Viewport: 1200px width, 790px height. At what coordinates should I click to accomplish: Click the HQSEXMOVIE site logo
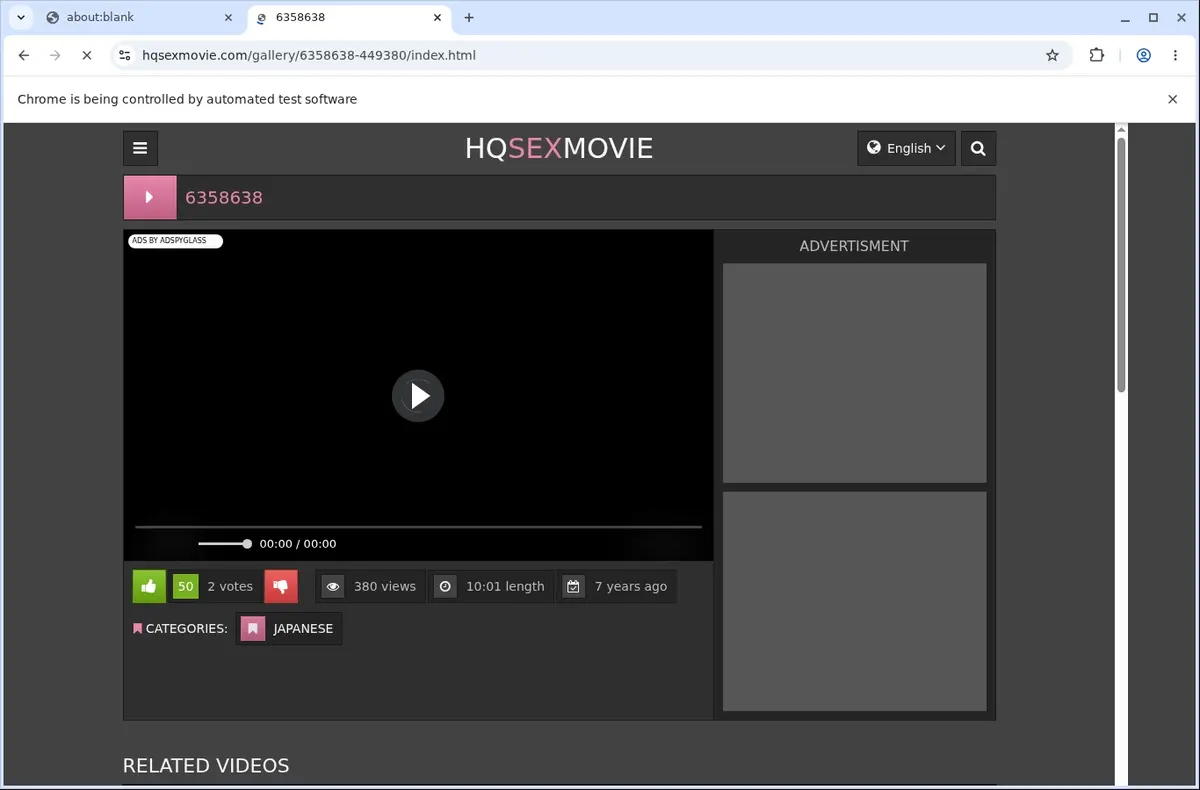click(559, 148)
